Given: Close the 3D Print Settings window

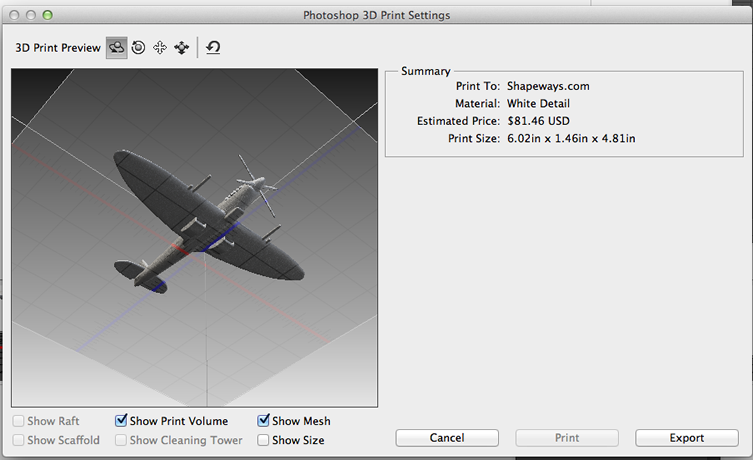Looking at the screenshot, I should [14, 15].
